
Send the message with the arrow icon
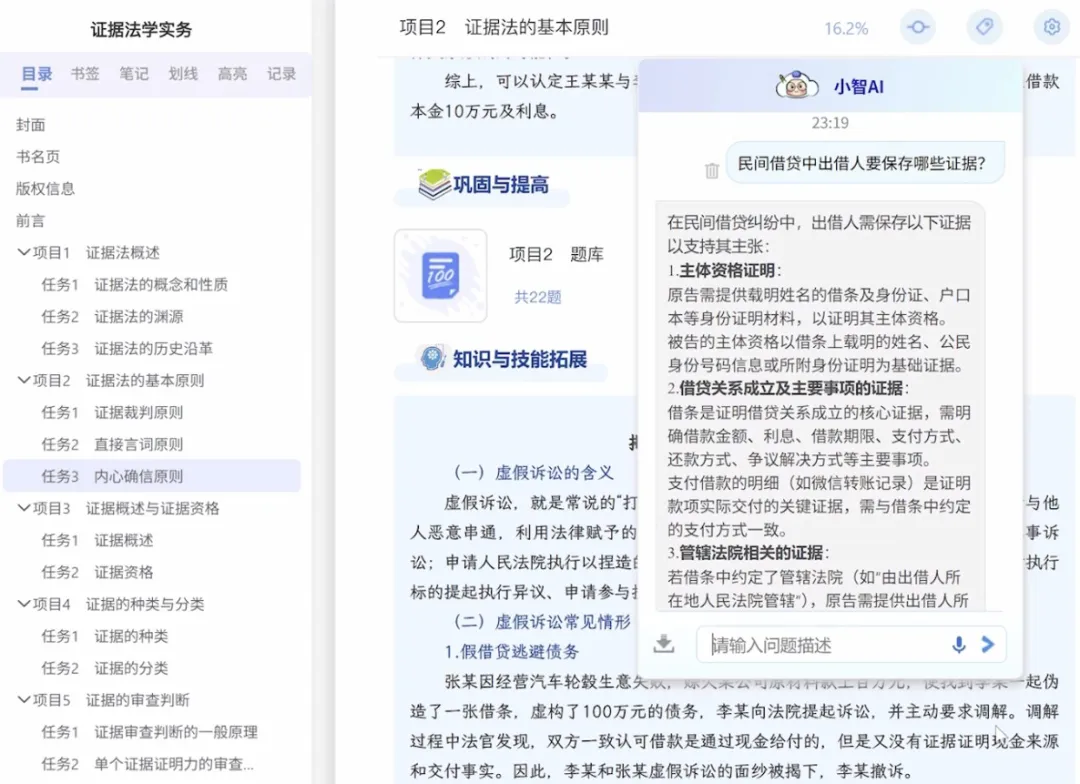click(x=988, y=645)
